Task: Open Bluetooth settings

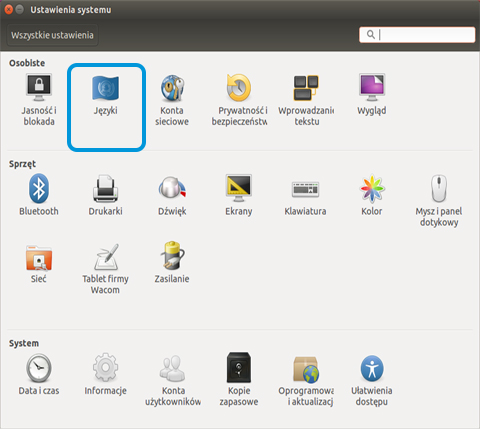Action: click(x=39, y=195)
